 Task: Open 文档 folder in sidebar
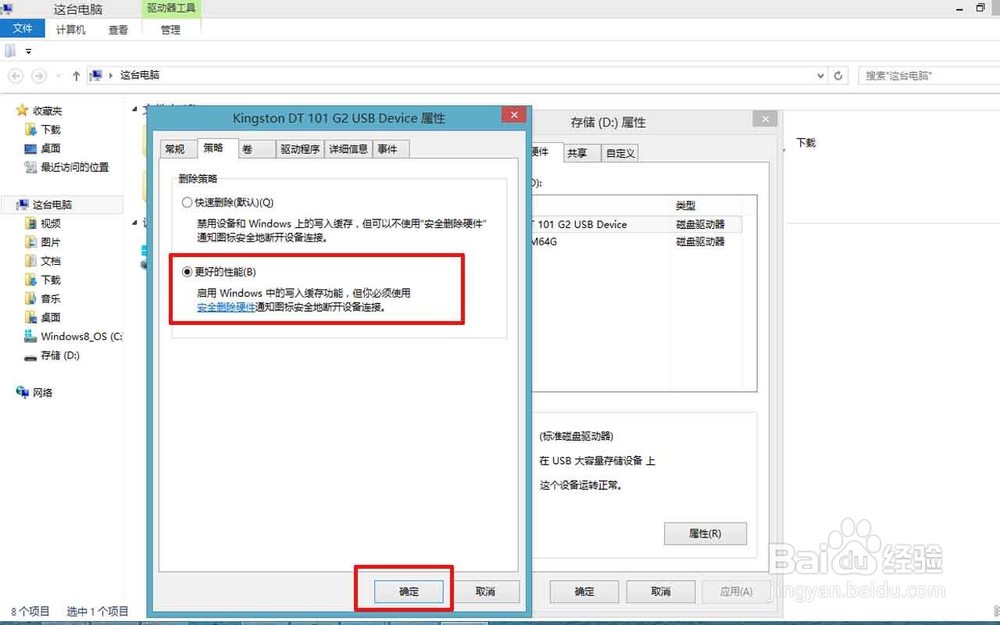click(50, 261)
